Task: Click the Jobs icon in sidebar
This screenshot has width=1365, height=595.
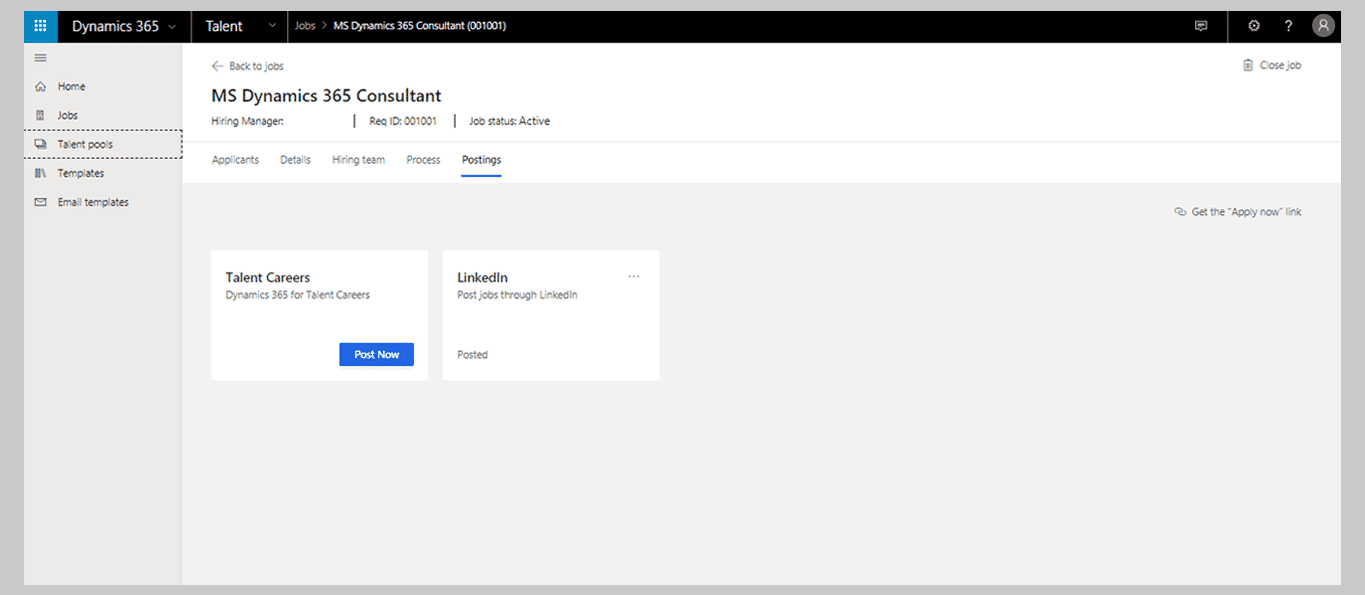Action: click(41, 115)
